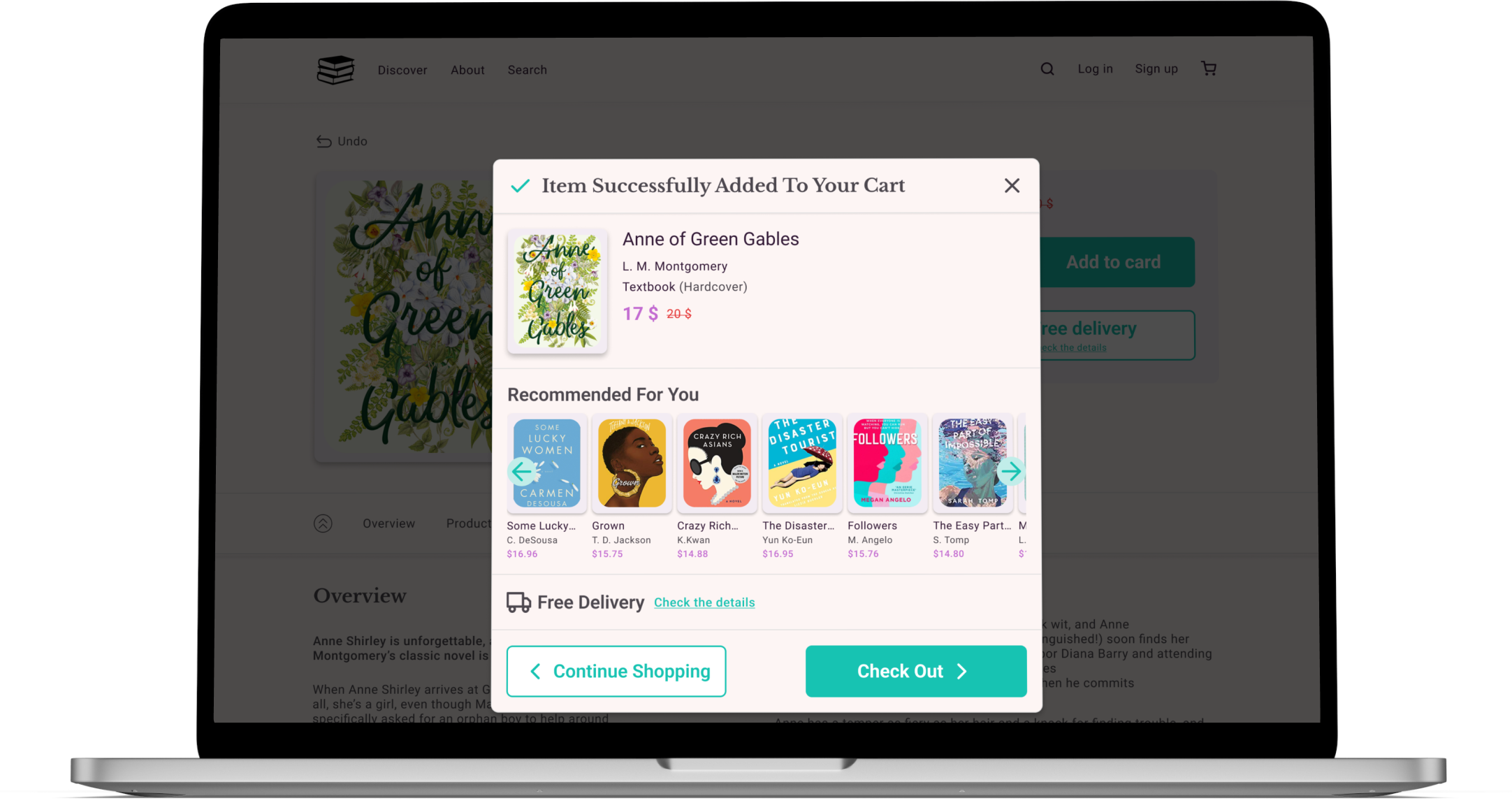Click the free delivery truck icon

pyautogui.click(x=518, y=602)
